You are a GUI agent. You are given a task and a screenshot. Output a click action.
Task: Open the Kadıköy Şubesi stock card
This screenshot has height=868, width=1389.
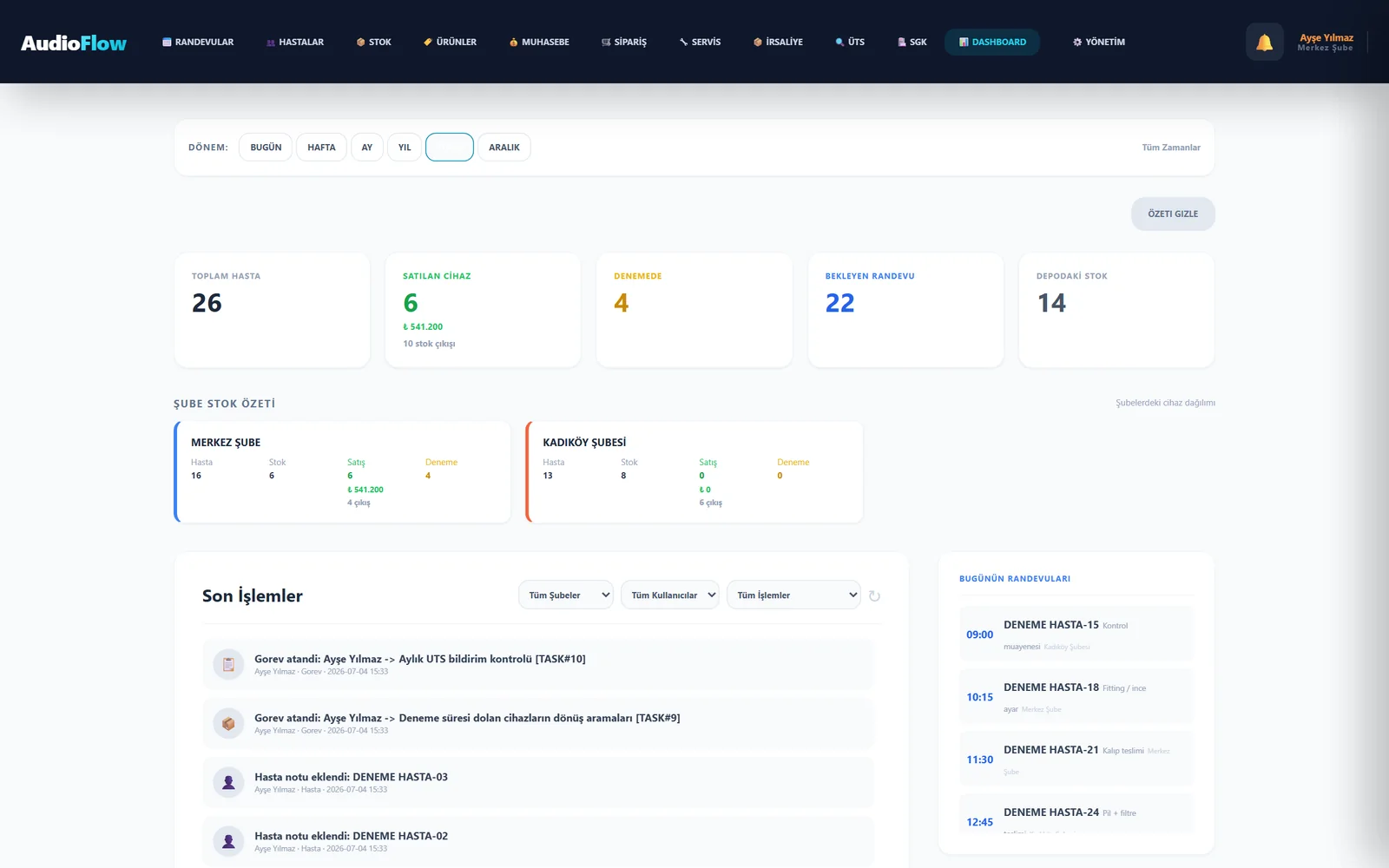pyautogui.click(x=694, y=472)
